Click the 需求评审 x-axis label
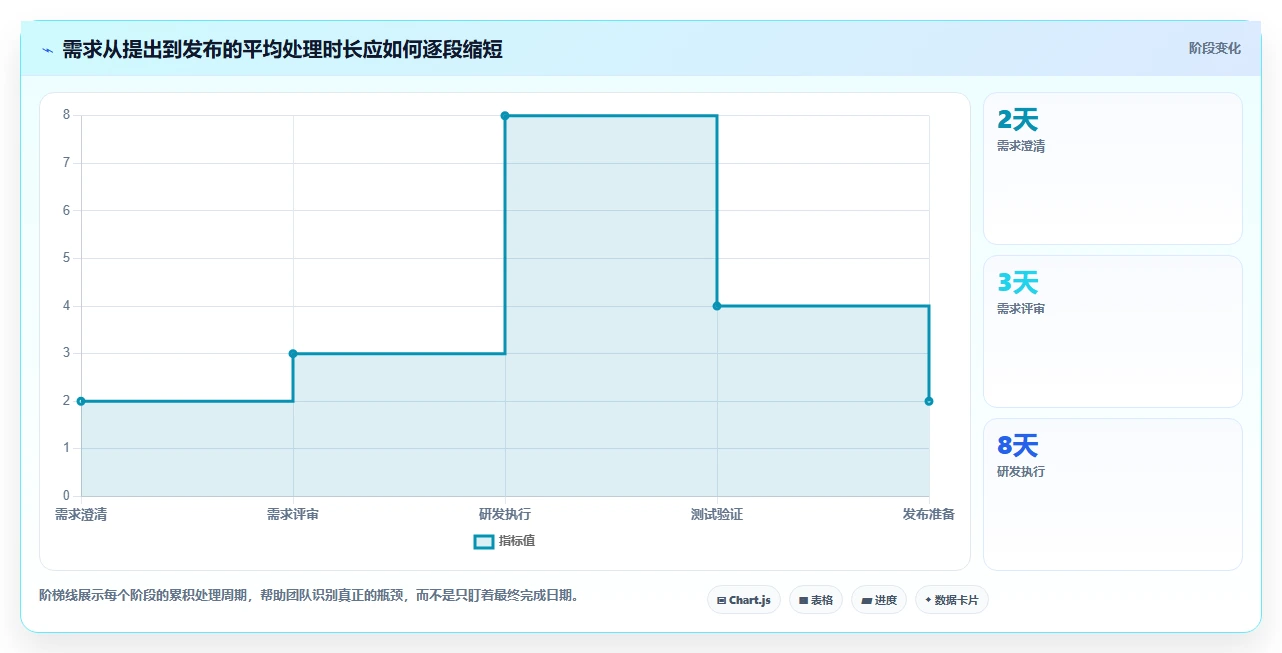 [293, 515]
